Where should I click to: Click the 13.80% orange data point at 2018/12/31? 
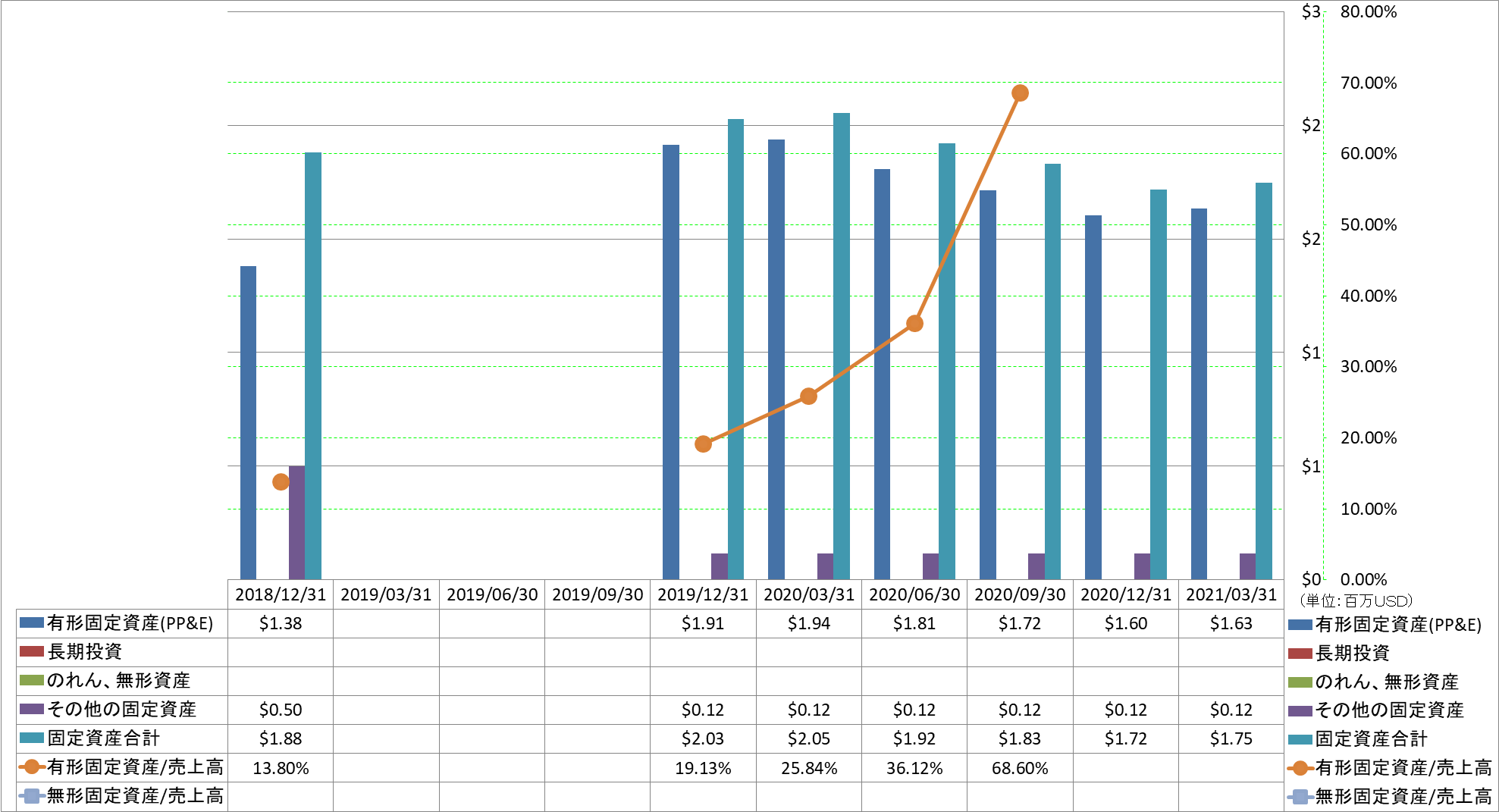pyautogui.click(x=281, y=482)
